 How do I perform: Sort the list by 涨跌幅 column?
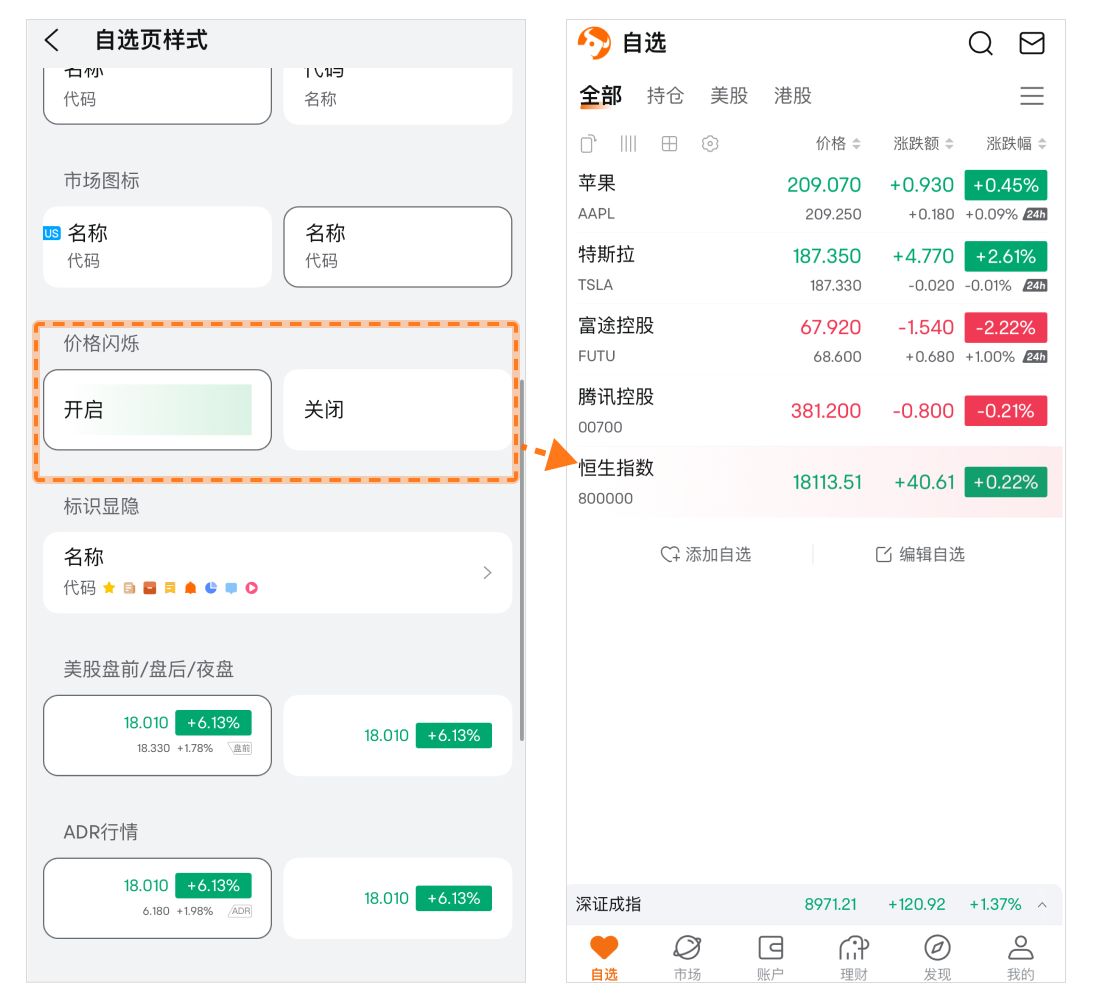point(1016,144)
